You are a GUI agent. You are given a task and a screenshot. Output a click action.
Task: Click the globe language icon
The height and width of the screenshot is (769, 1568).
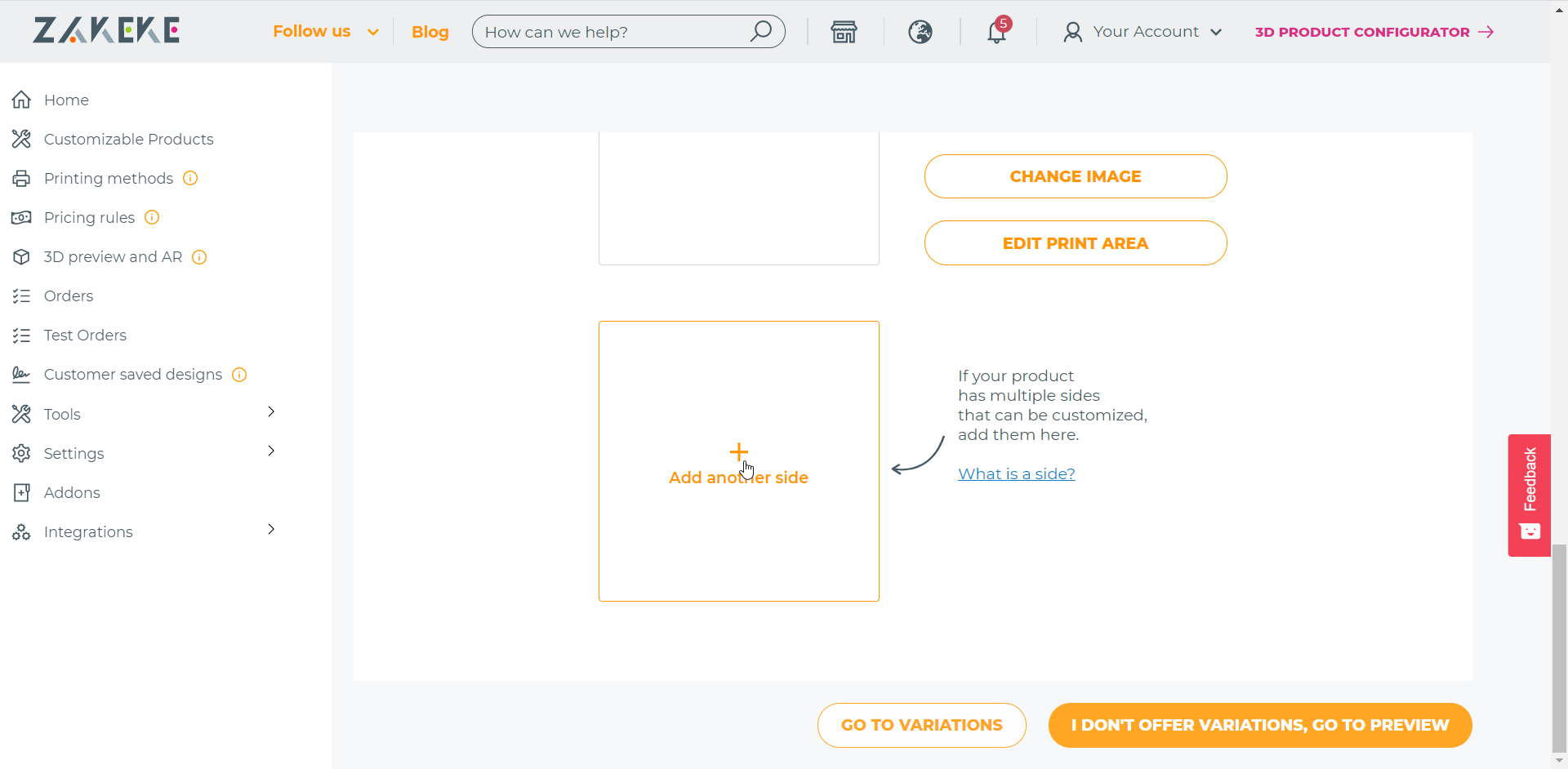(x=920, y=32)
